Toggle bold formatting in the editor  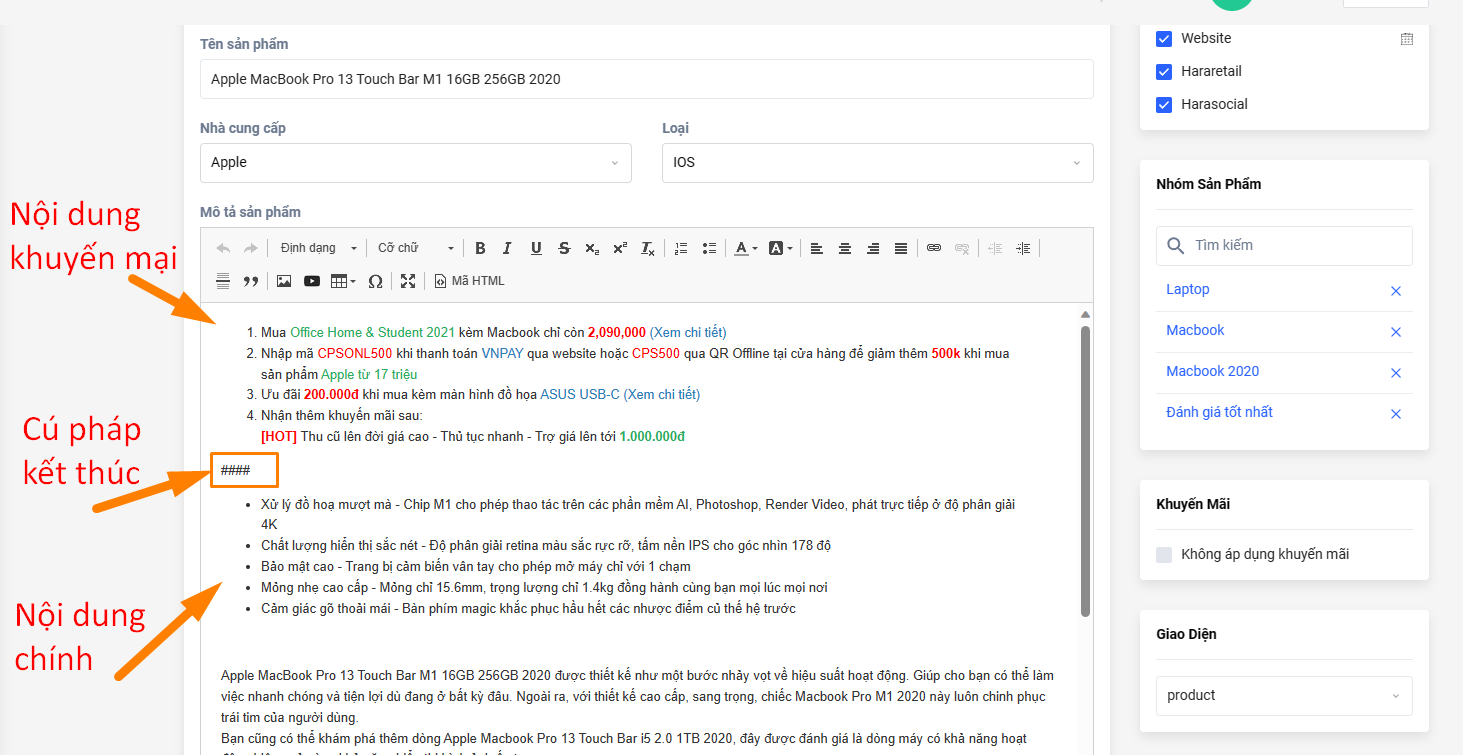pos(480,248)
